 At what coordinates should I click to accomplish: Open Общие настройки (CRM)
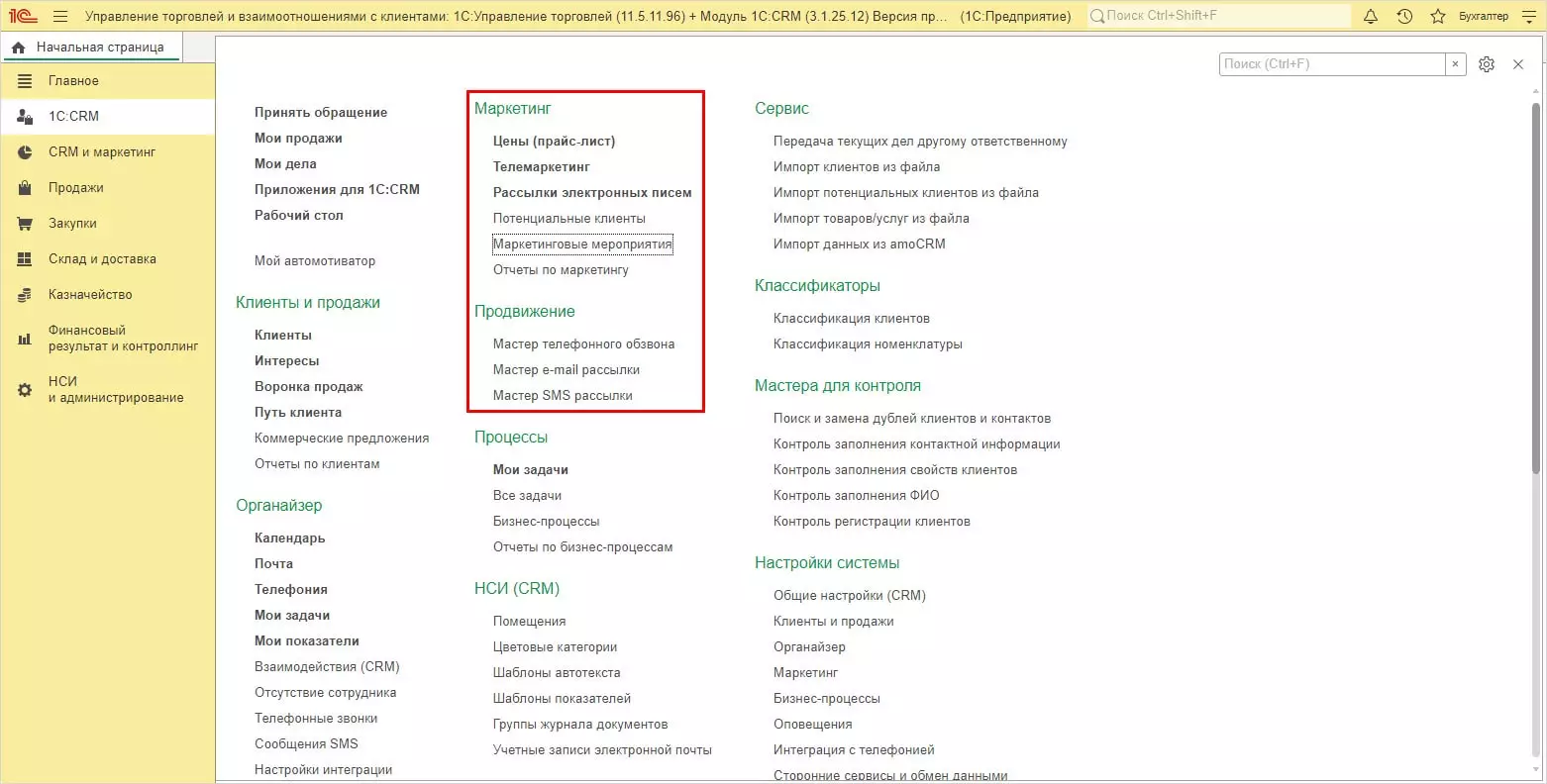850,596
